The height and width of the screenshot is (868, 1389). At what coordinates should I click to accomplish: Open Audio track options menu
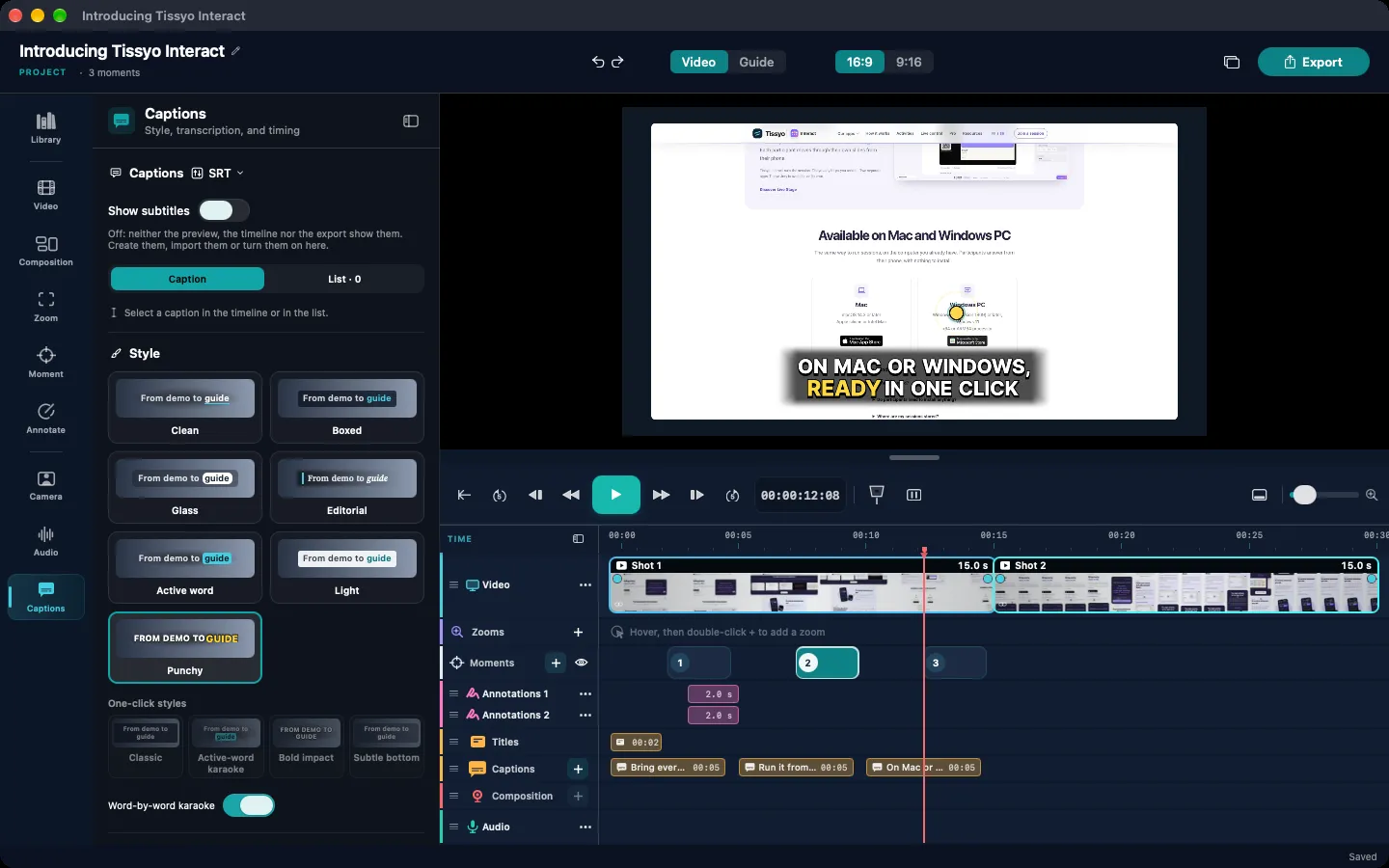point(585,827)
